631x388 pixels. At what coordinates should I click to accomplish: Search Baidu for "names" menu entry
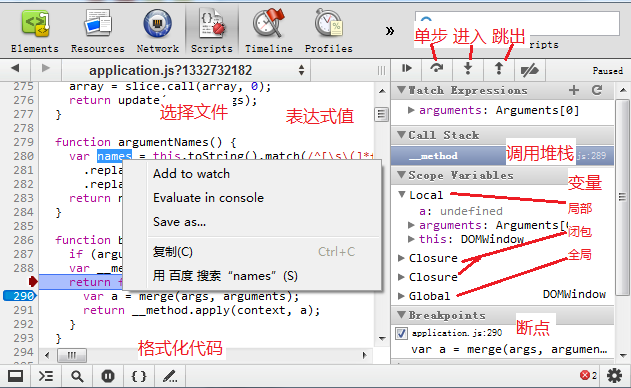click(x=252, y=276)
